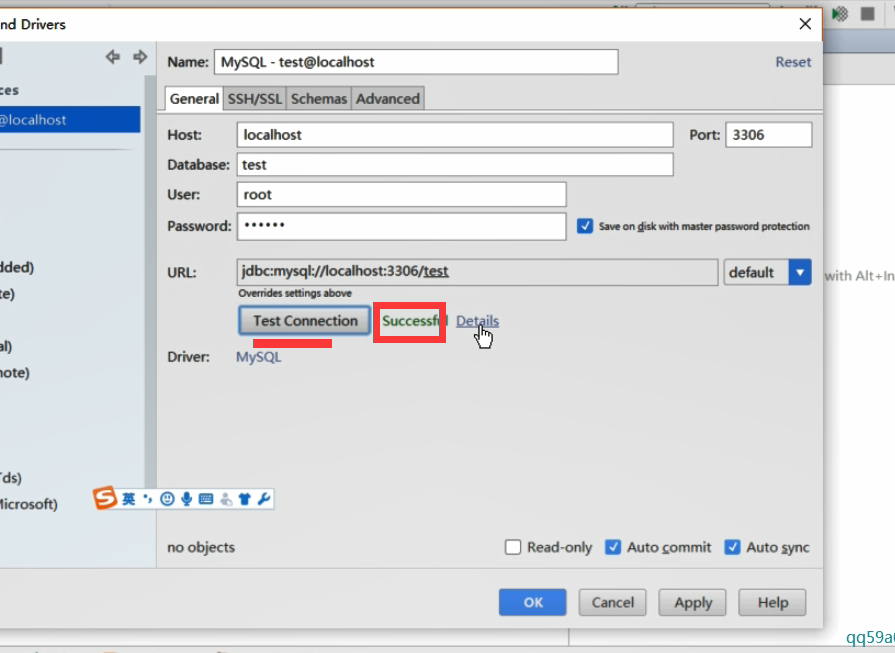The image size is (895, 653).
Task: Enable the Read-only checkbox
Action: pyautogui.click(x=513, y=547)
